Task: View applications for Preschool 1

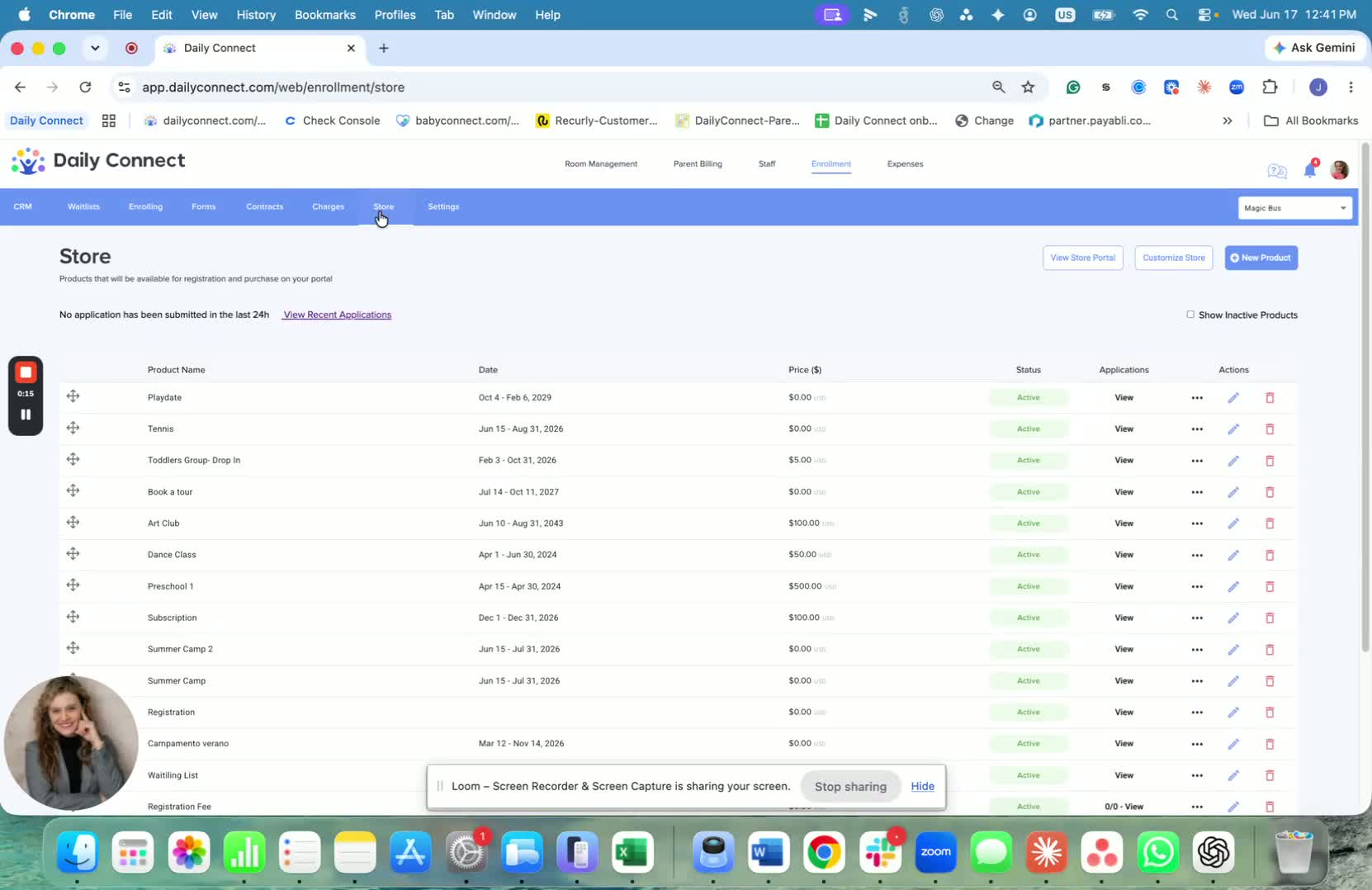Action: 1124,586
